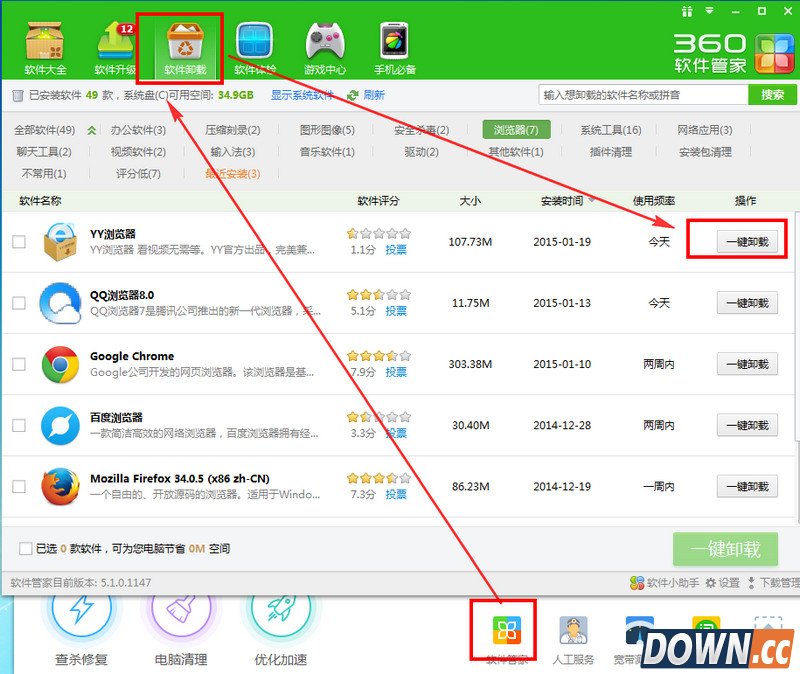800x674 pixels.
Task: Click the 软件升级 upgrade icon
Action: click(x=114, y=42)
